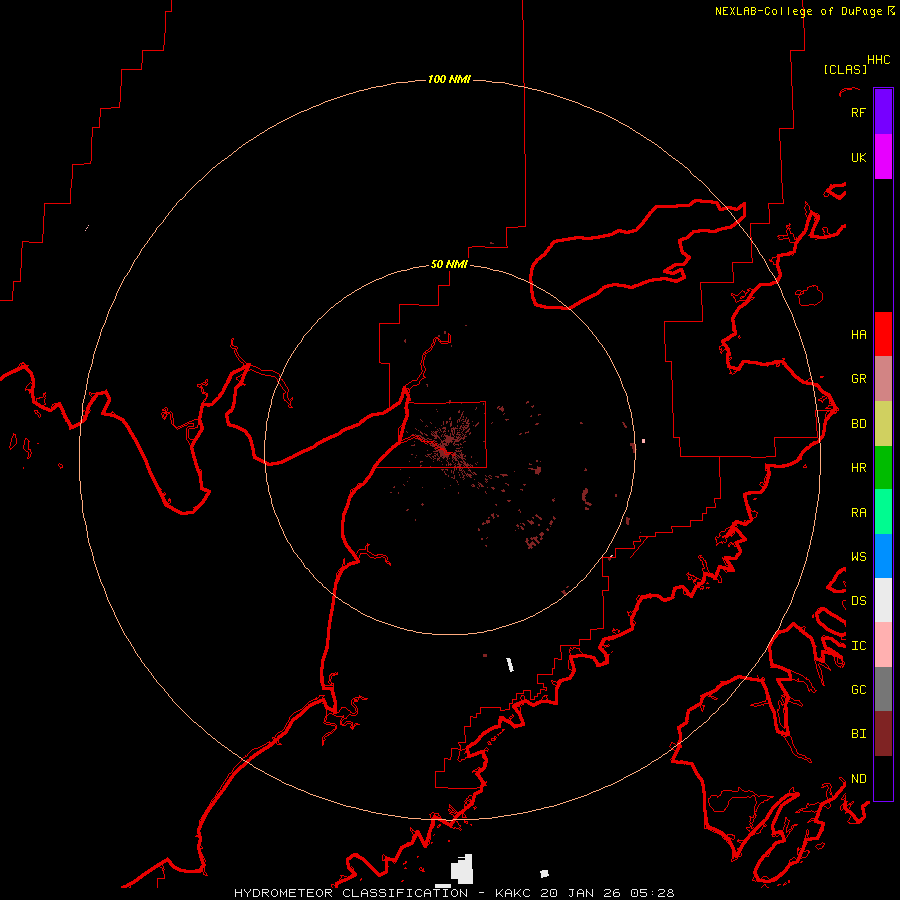Click the large white echo blob at bottom edge

462,870
